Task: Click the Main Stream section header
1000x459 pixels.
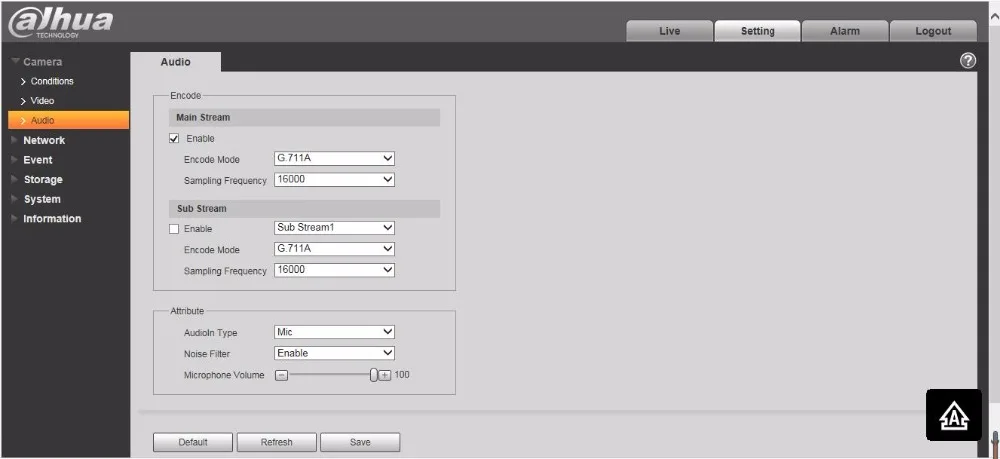Action: (305, 118)
